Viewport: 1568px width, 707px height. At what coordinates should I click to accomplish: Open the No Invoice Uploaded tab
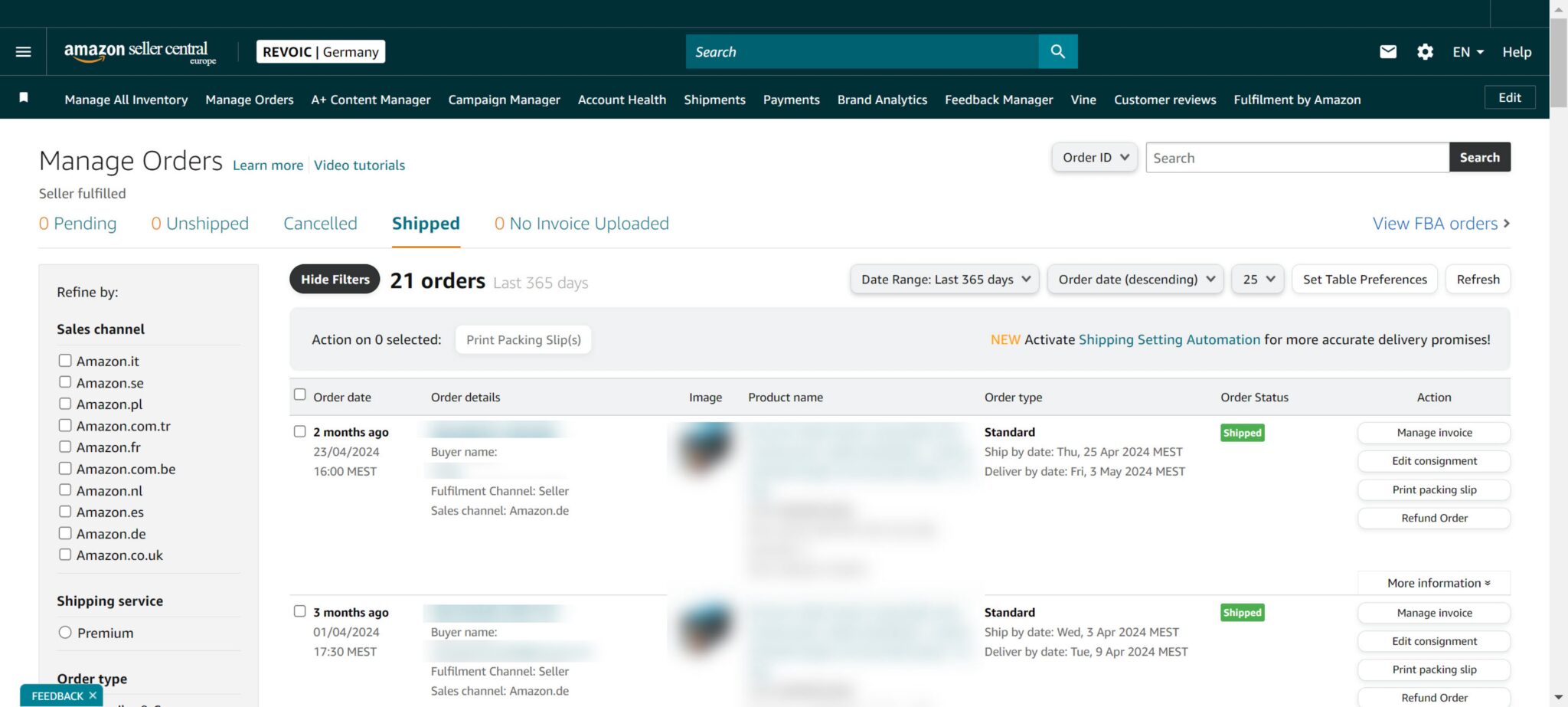582,223
